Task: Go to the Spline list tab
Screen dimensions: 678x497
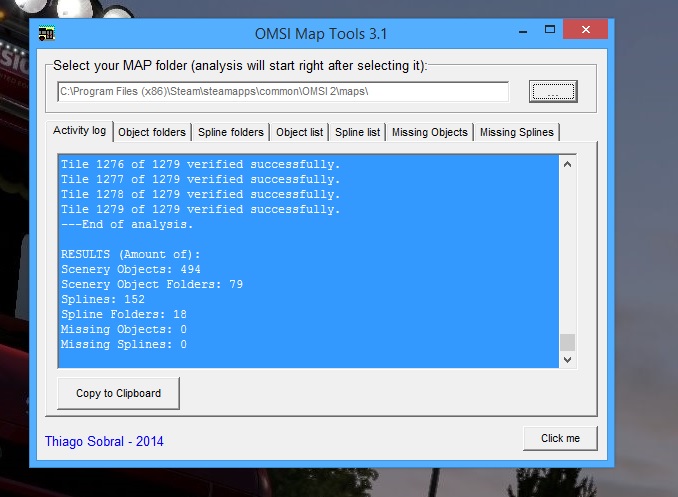Action: [357, 132]
